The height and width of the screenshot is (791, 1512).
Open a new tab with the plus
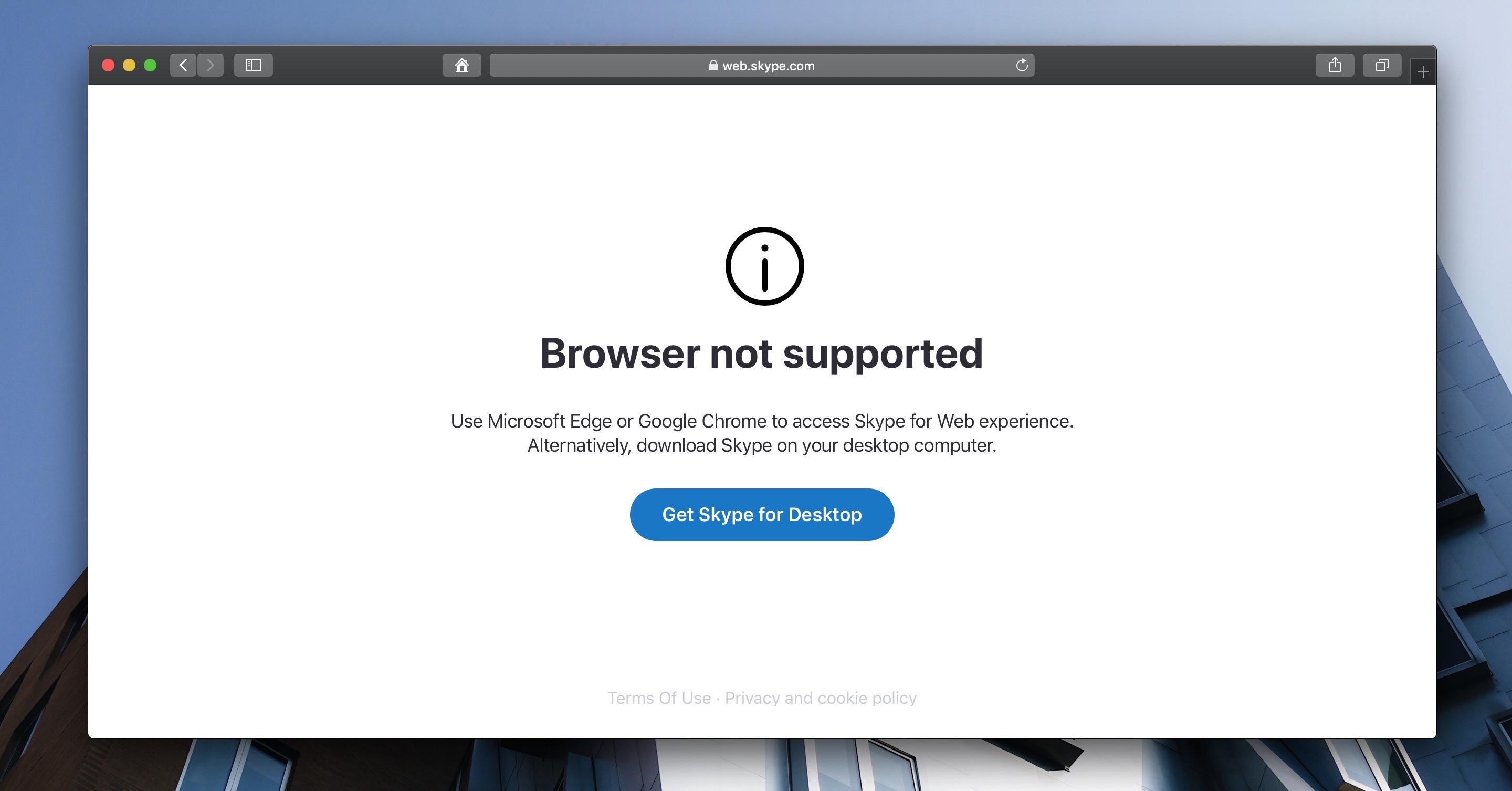(x=1423, y=72)
